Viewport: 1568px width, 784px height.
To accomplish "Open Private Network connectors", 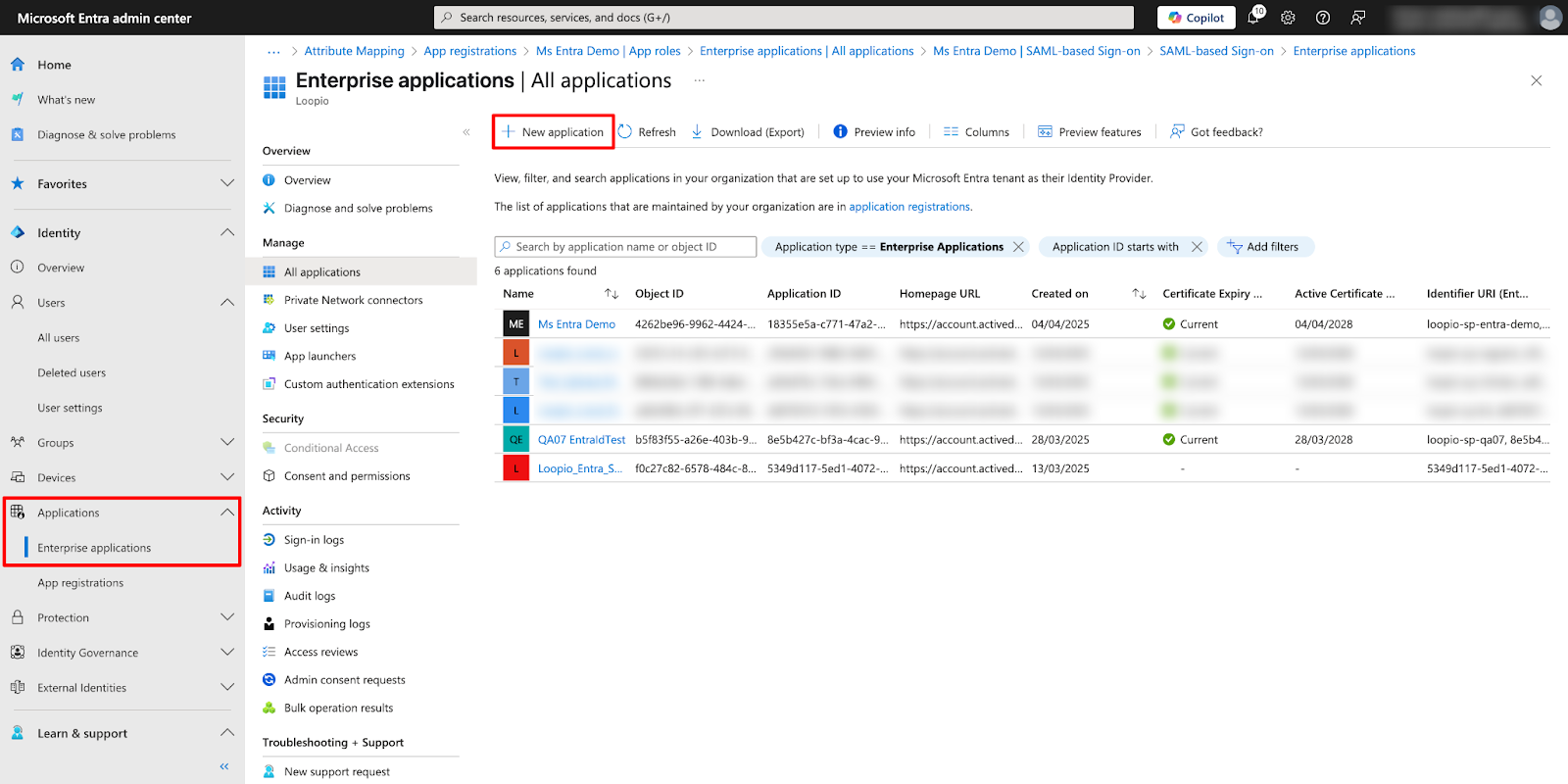I will click(x=353, y=300).
